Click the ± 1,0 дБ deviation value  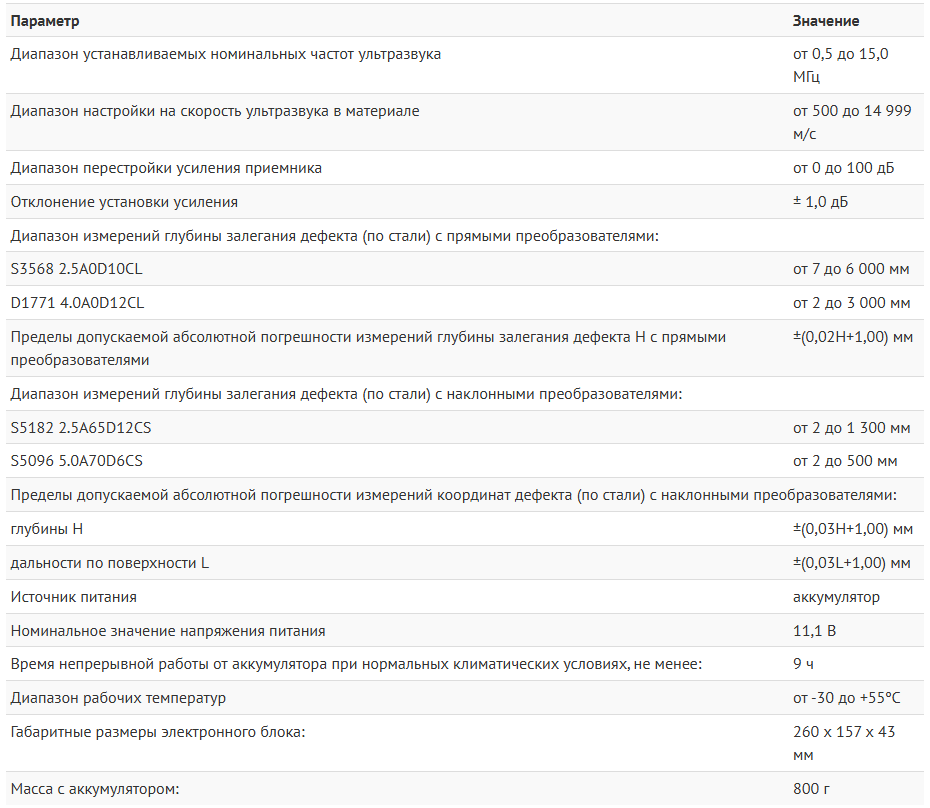[x=820, y=202]
